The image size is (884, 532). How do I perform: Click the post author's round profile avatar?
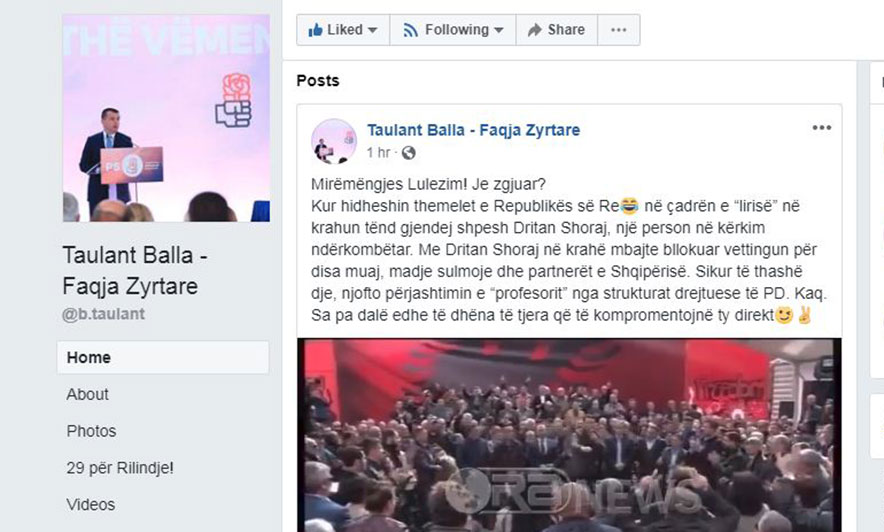(x=334, y=141)
